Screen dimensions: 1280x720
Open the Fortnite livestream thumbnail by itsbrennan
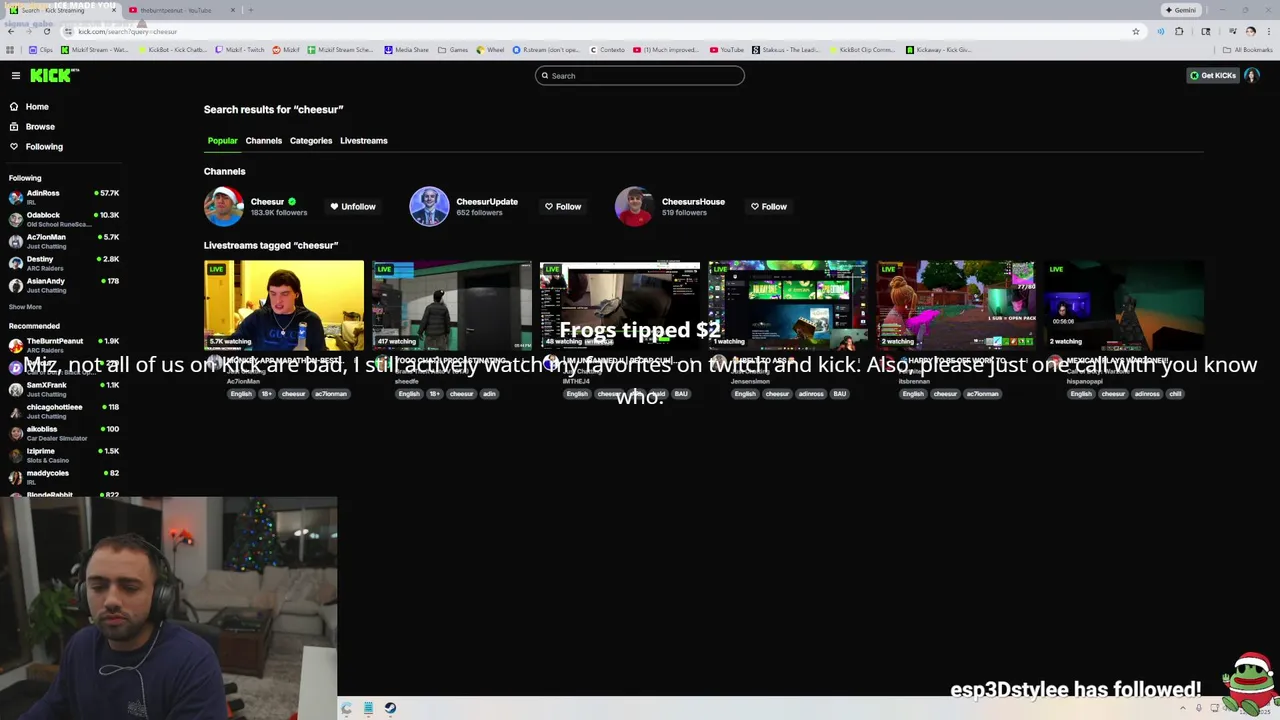(956, 305)
